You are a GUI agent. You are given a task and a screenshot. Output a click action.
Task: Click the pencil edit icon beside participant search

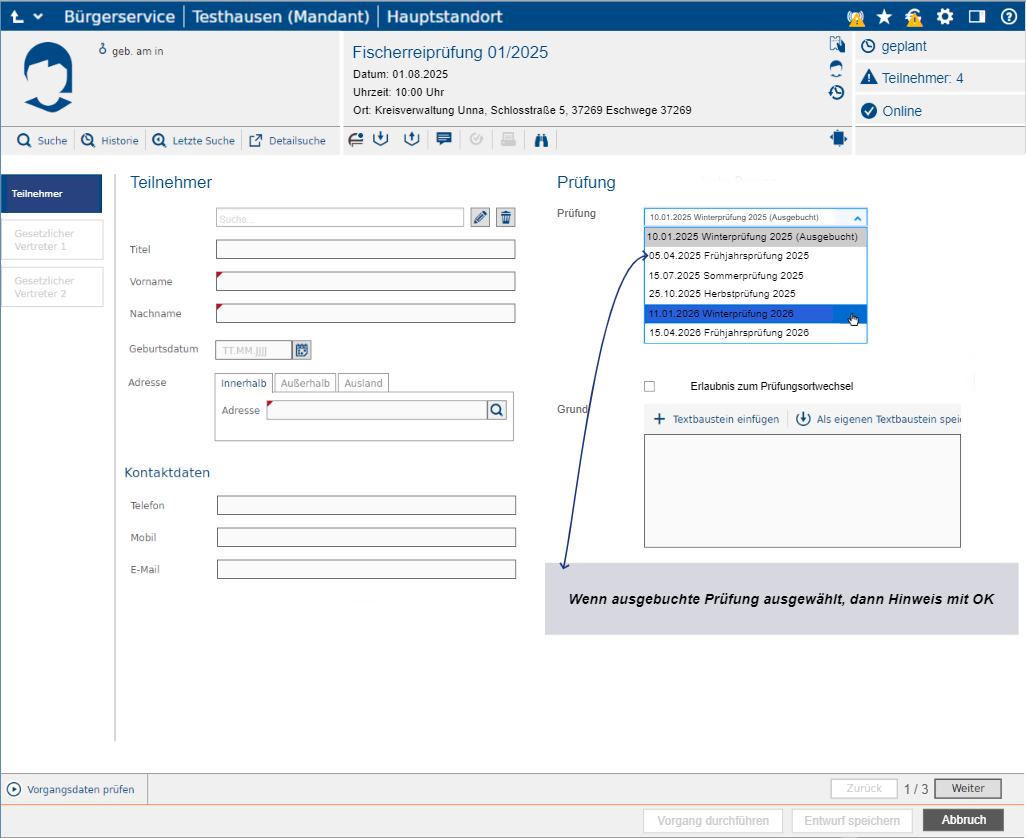pyautogui.click(x=480, y=217)
